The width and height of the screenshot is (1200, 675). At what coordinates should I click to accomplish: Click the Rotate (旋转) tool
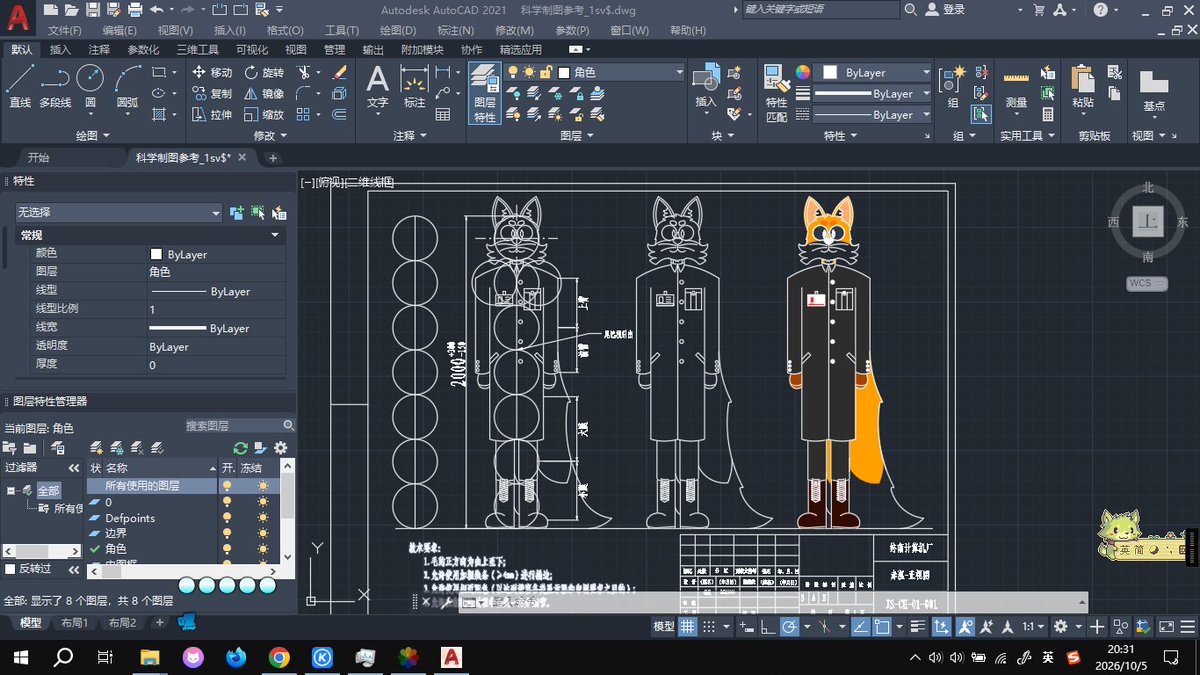[x=264, y=72]
